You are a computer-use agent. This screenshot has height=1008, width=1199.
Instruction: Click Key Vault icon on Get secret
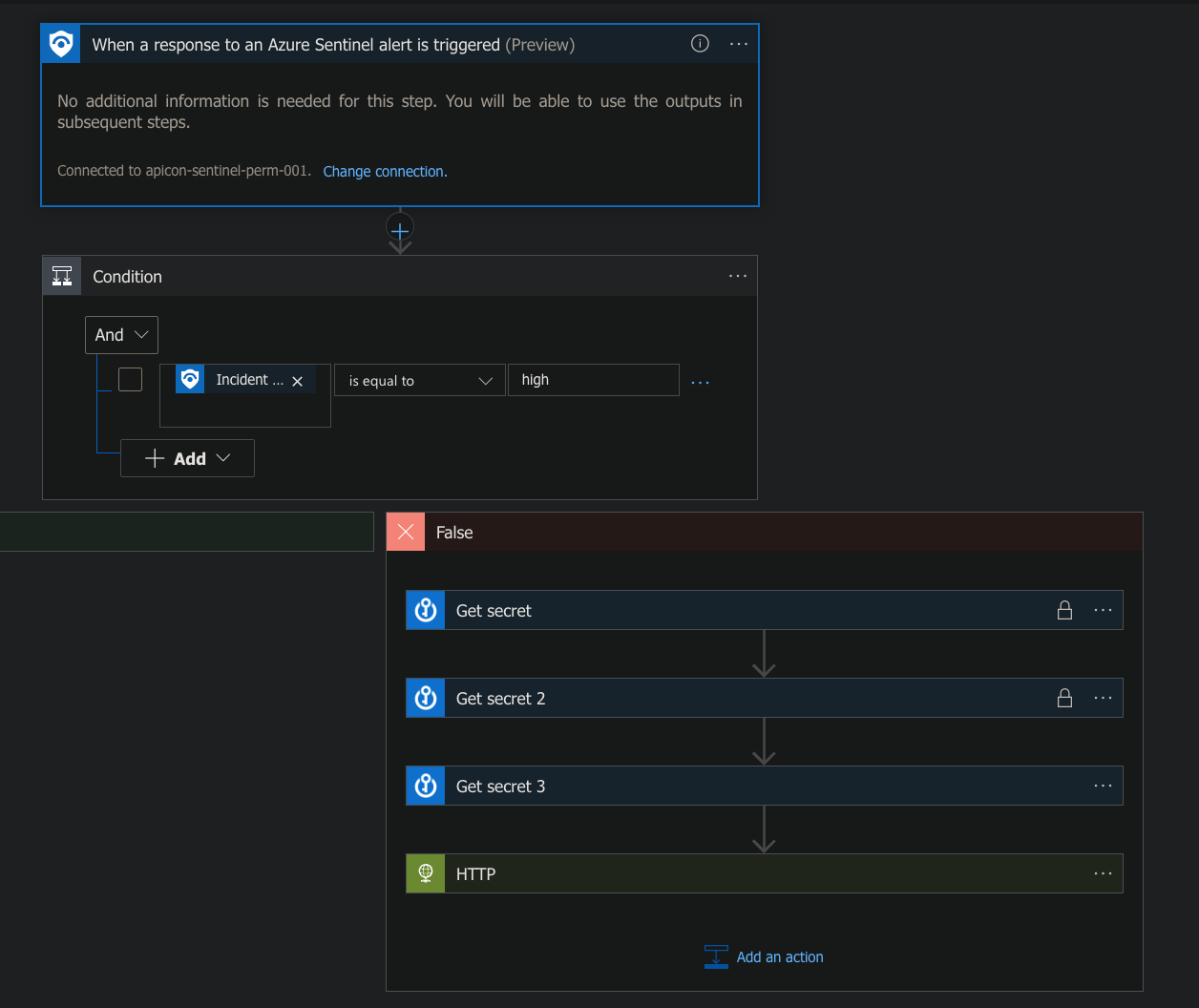[x=426, y=610]
